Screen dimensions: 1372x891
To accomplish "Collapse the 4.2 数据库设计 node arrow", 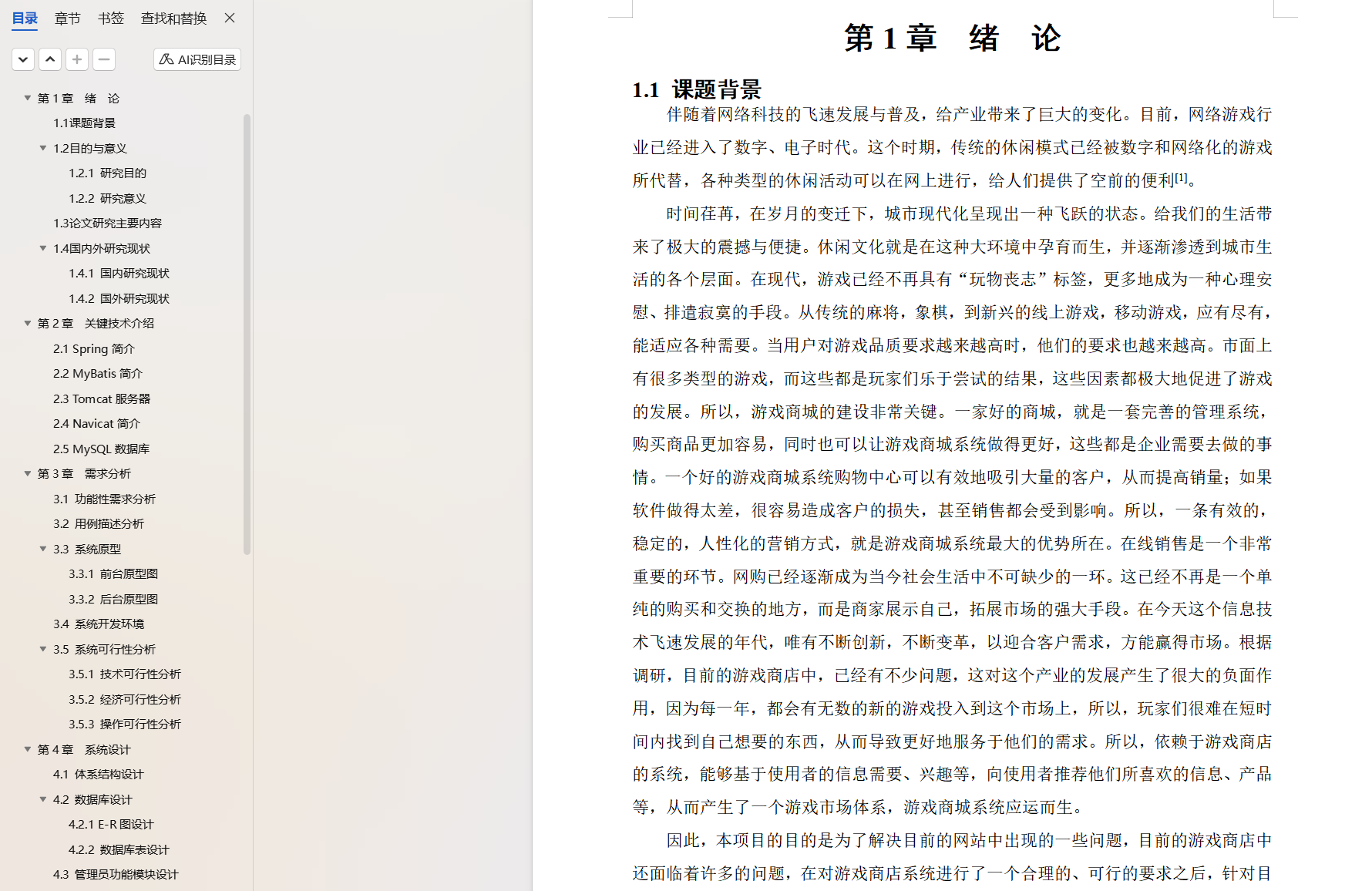I will pyautogui.click(x=43, y=799).
